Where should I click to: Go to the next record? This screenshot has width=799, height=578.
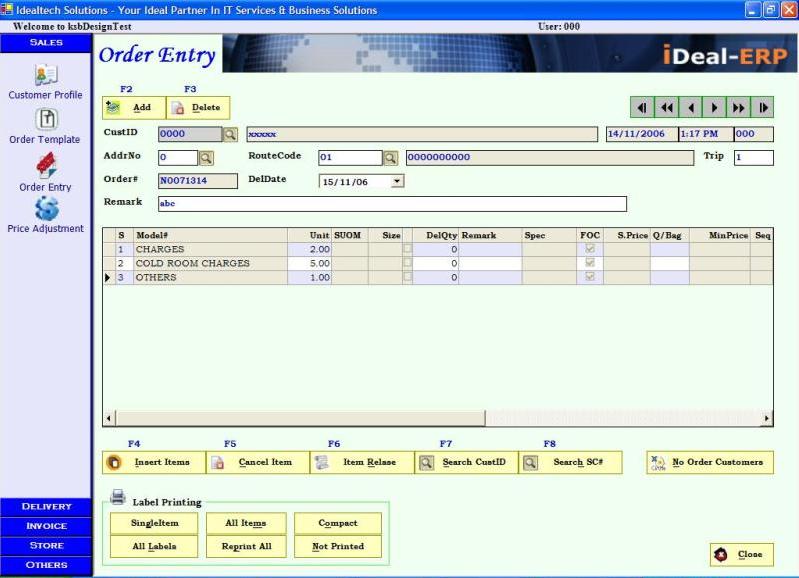click(714, 108)
